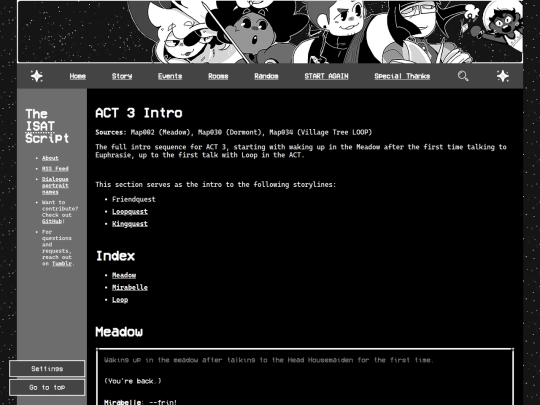The height and width of the screenshot is (405, 540).
Task: Click the Meadow section heading
Action: click(119, 332)
